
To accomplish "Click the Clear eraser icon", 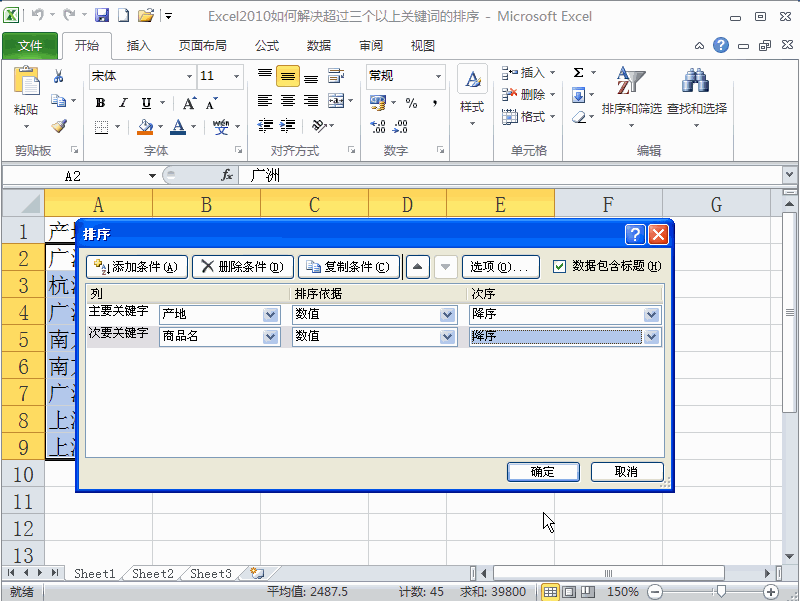I will (579, 117).
